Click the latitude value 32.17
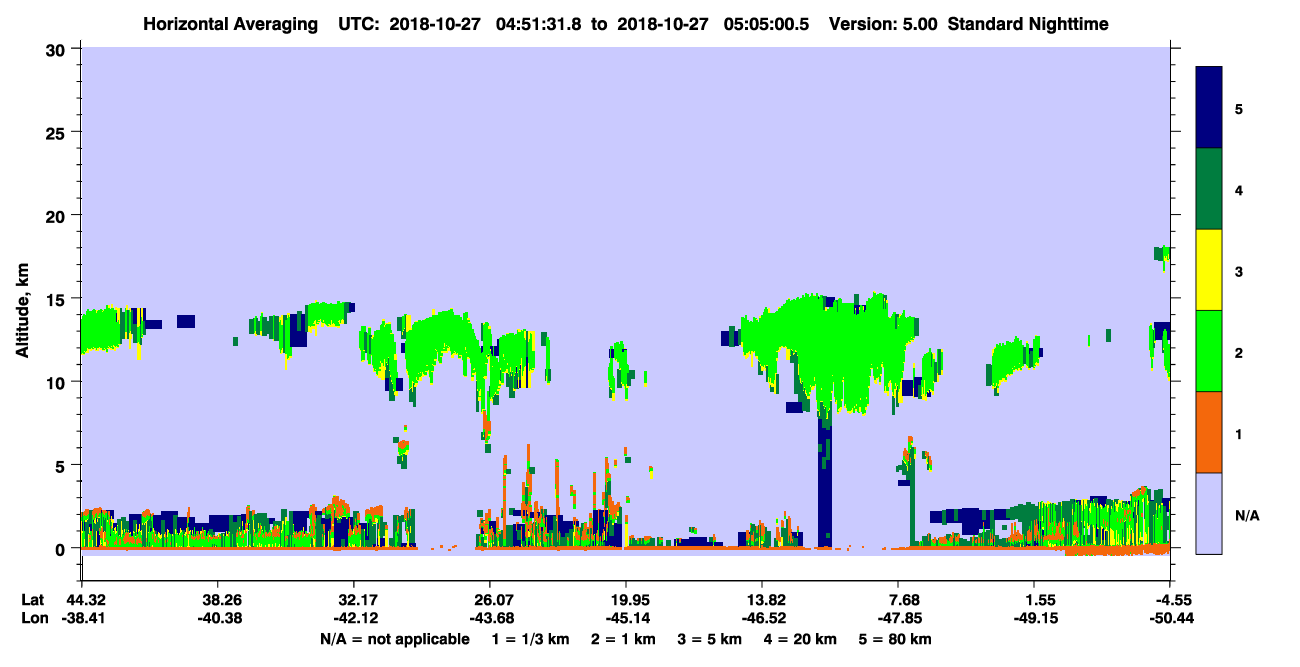Screen dimensions: 1300x667 click(353, 600)
